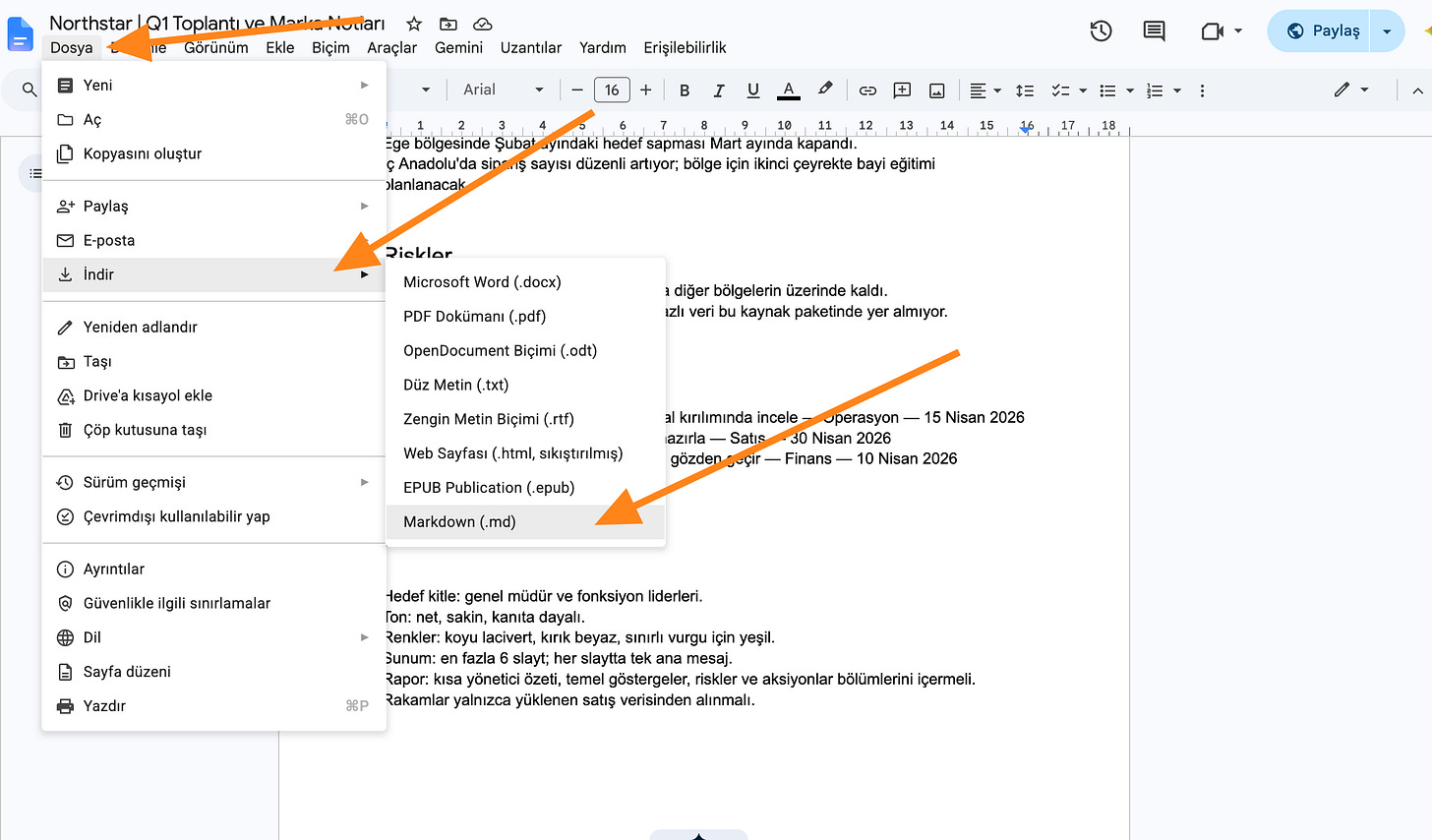Expand the Paylaş submenu in menu
This screenshot has width=1432, height=840.
point(214,207)
